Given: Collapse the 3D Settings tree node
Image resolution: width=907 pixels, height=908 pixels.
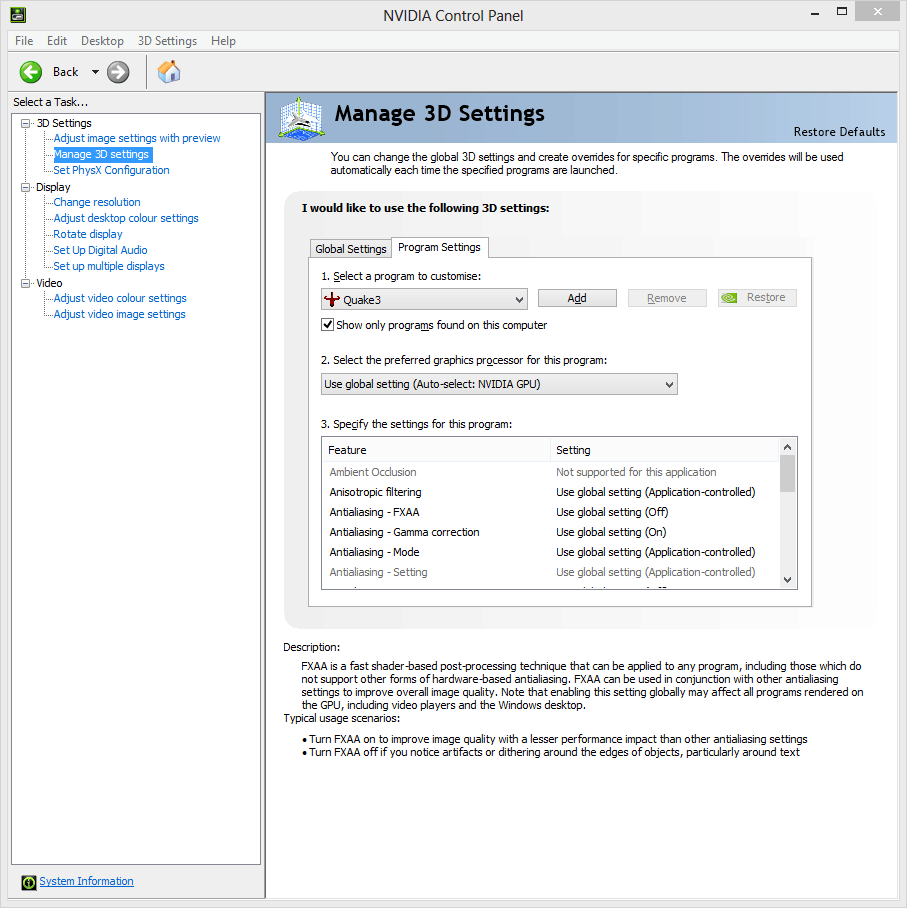Looking at the screenshot, I should coord(25,123).
